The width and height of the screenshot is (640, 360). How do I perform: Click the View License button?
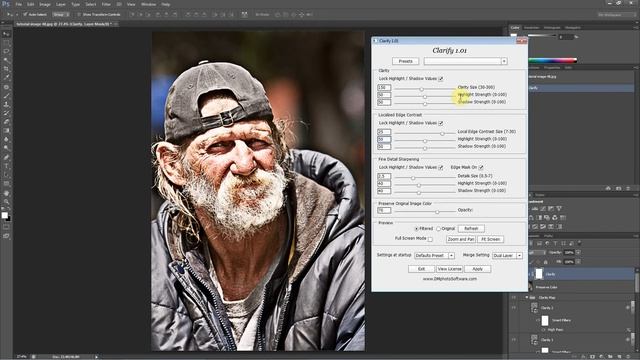point(449,269)
